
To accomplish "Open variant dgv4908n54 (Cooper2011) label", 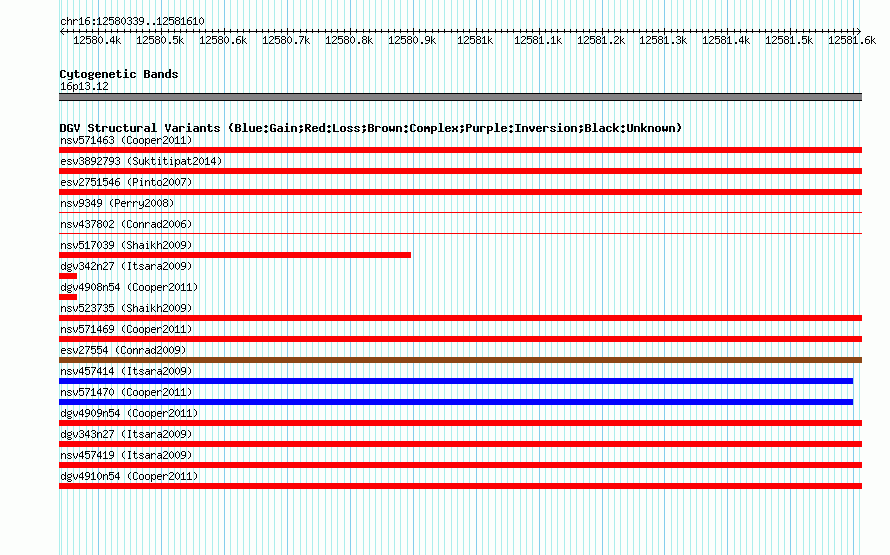I will click(129, 287).
